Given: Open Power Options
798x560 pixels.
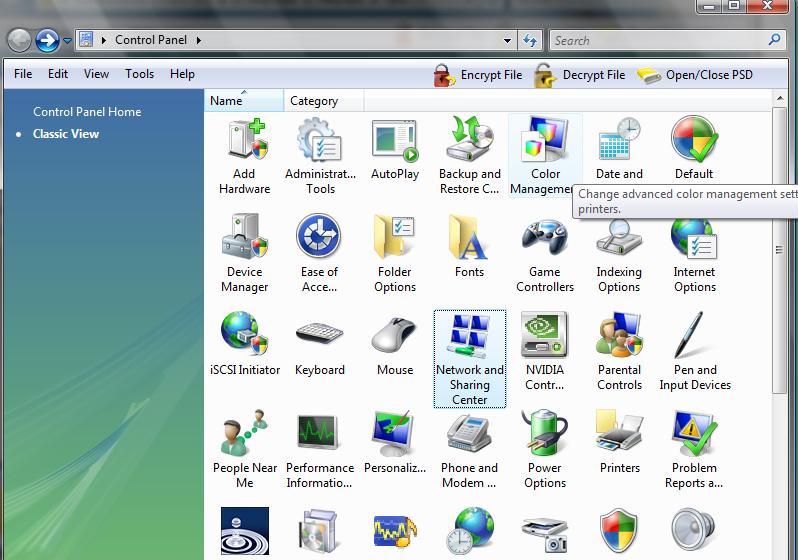Looking at the screenshot, I should [545, 450].
